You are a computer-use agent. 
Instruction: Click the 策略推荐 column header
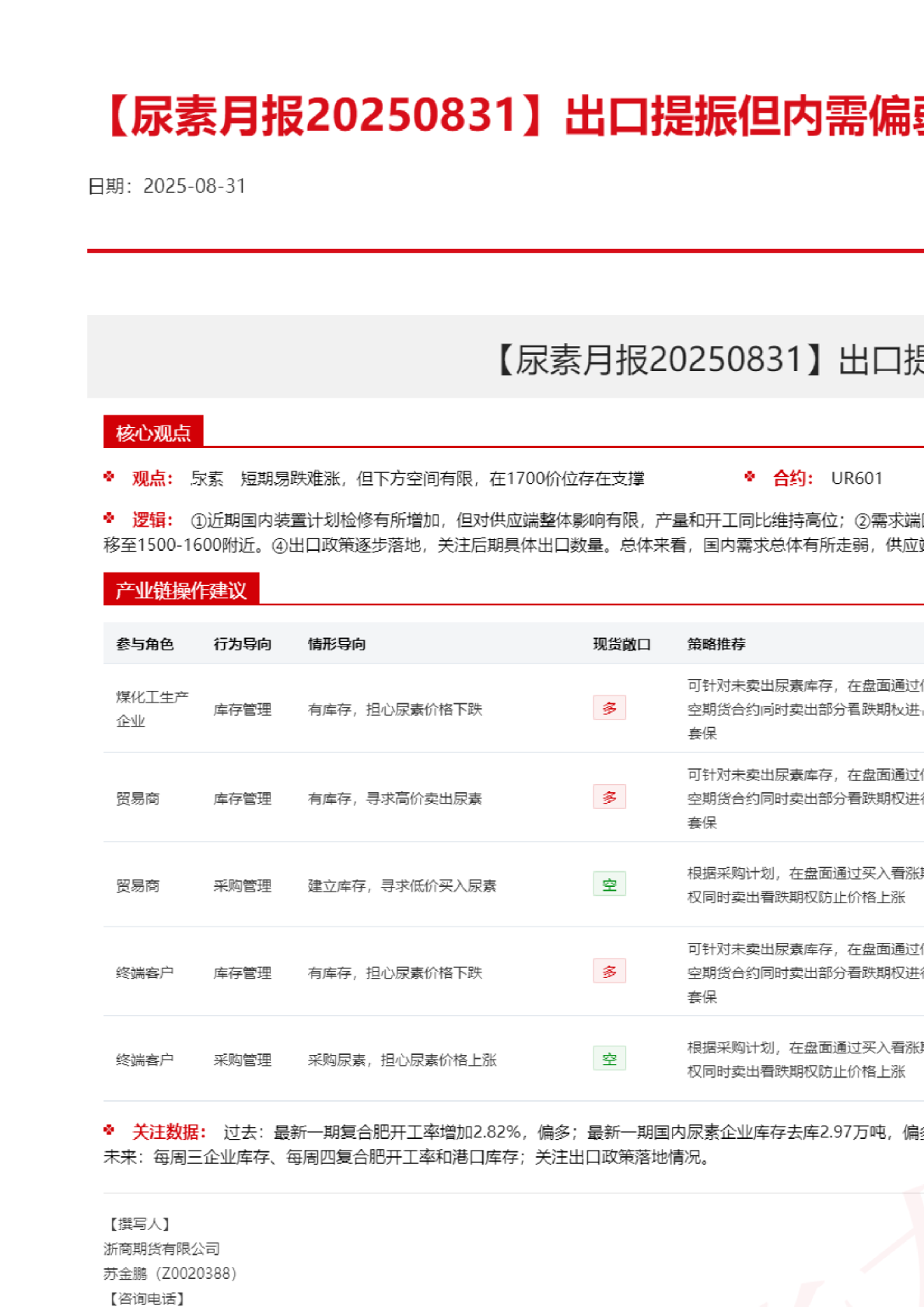click(716, 644)
